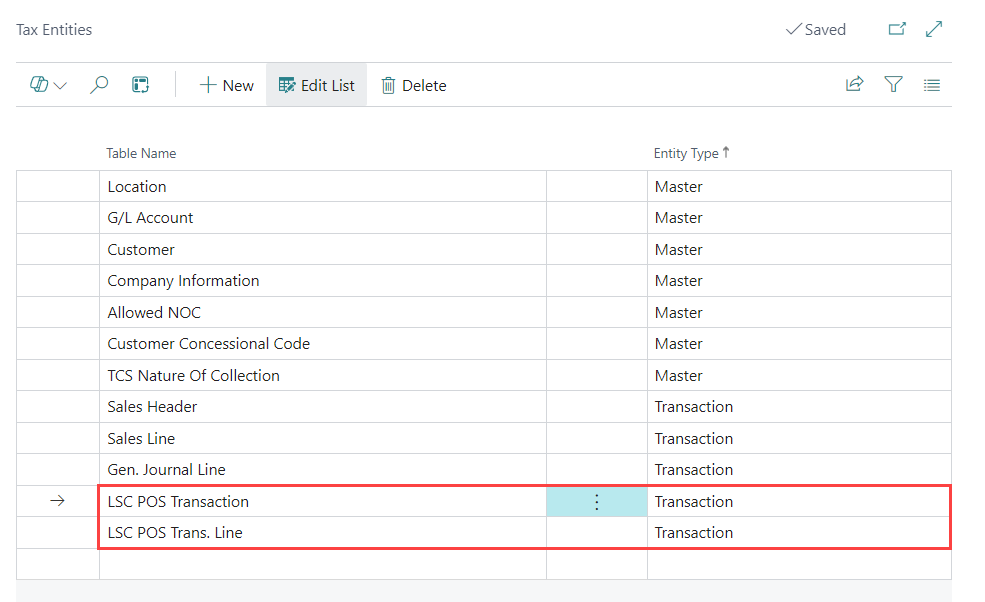985x602 pixels.
Task: Delete the selected entity
Action: (x=414, y=85)
